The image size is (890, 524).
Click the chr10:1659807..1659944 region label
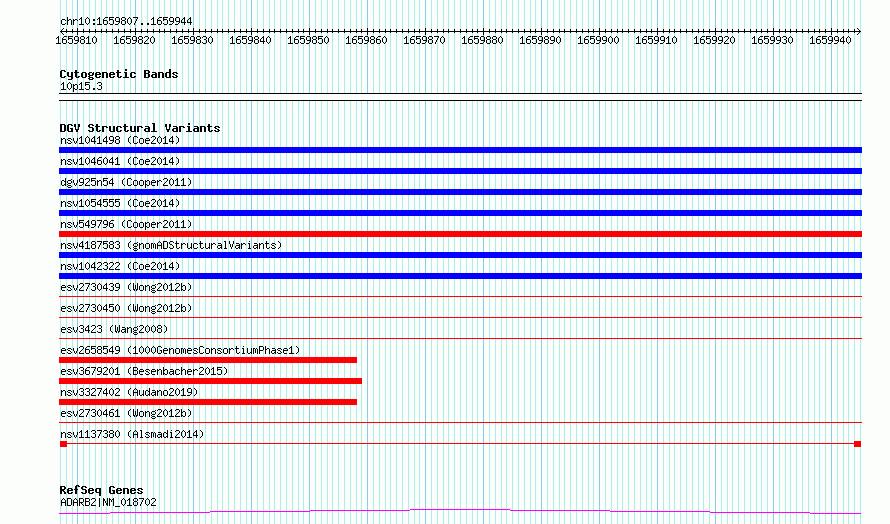tap(126, 22)
